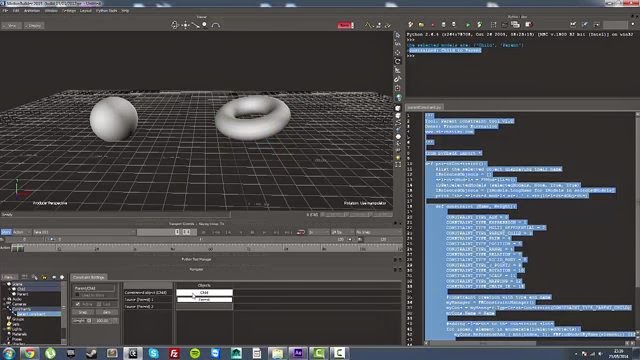This screenshot has height=360, width=640.
Task: Toggle the Active checkbox in constraint settings
Action: coord(78,304)
